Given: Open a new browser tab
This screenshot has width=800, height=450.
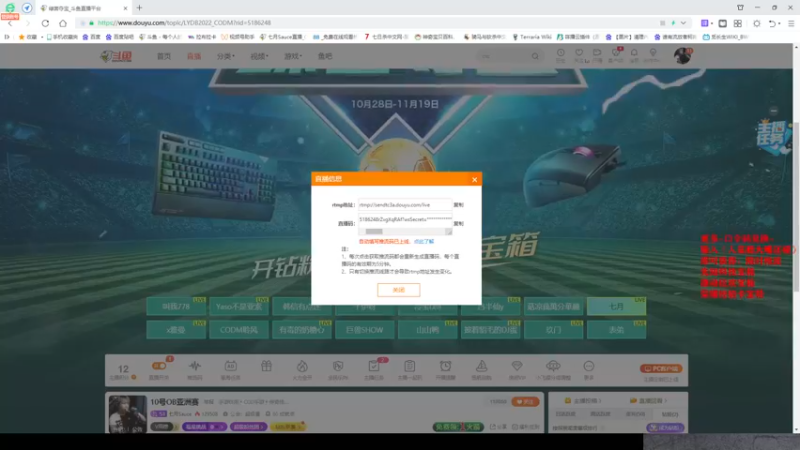Looking at the screenshot, I should [139, 8].
